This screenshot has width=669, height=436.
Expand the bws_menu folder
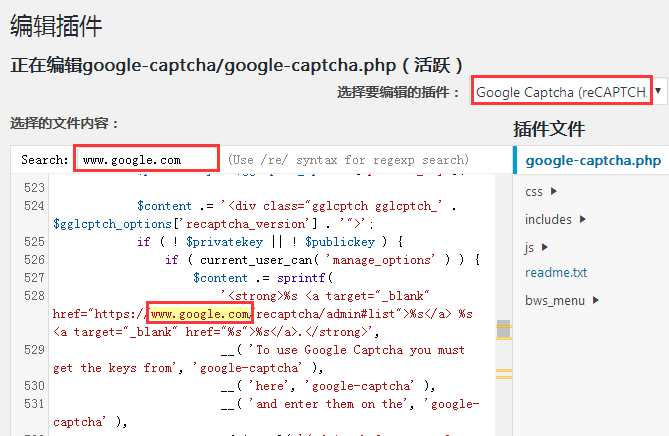596,300
